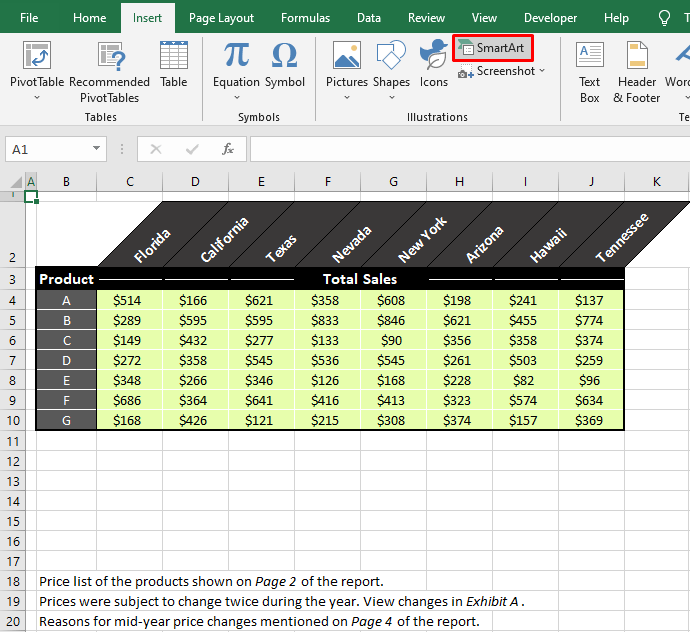Click the PivotTable icon
Viewport: 690px width, 632px height.
click(37, 55)
